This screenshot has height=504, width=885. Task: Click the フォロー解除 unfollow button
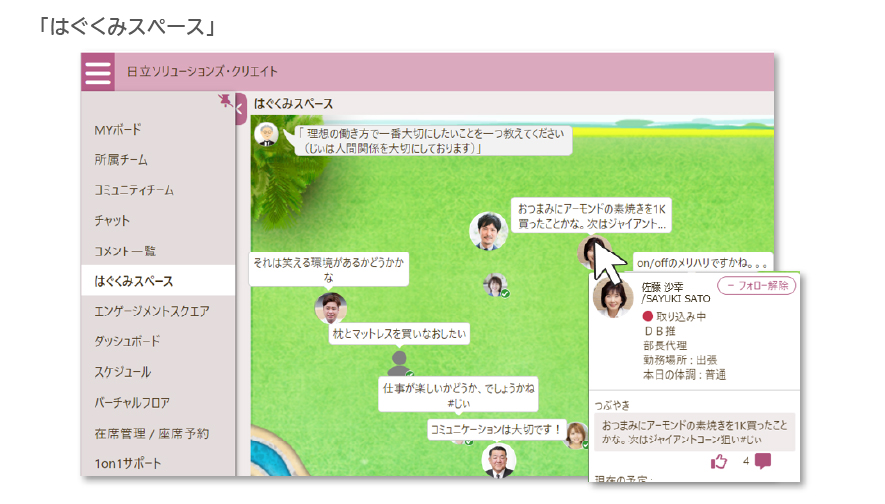click(756, 286)
